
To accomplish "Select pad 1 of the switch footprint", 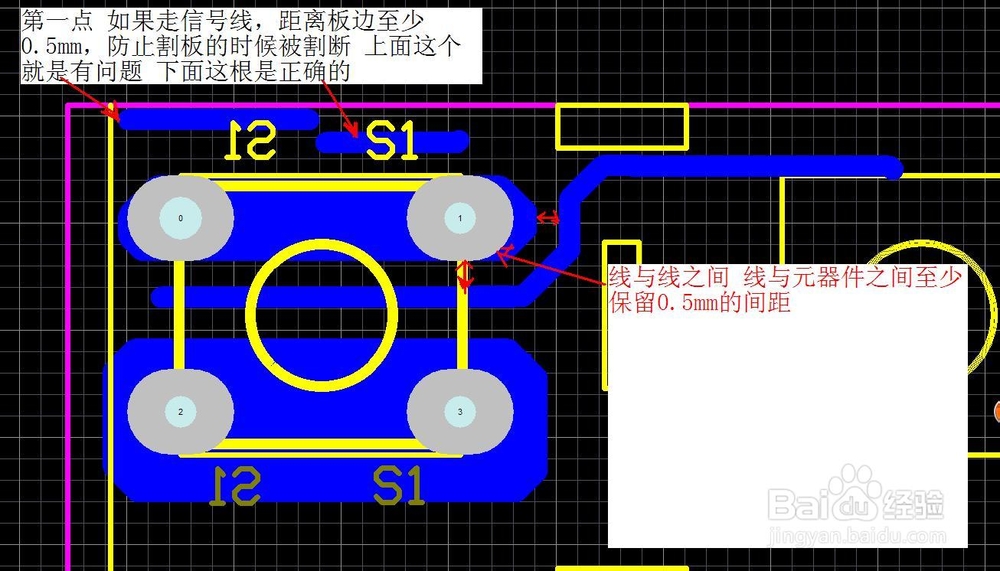I will [x=460, y=218].
